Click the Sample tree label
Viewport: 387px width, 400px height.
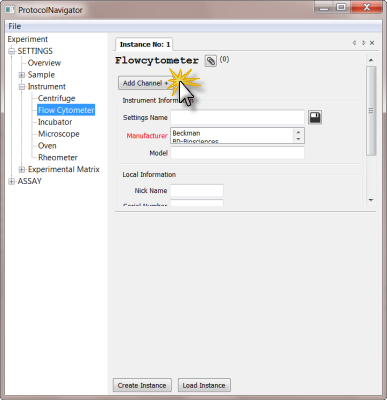pos(41,75)
